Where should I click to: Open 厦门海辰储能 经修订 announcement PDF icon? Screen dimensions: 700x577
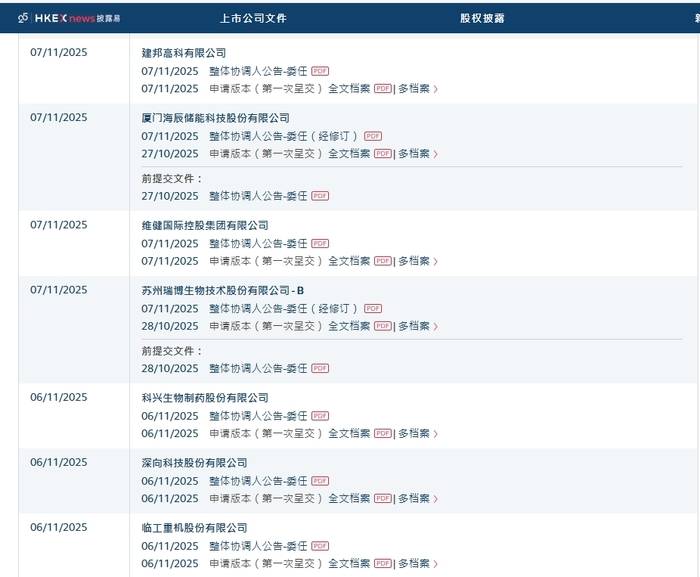373,136
